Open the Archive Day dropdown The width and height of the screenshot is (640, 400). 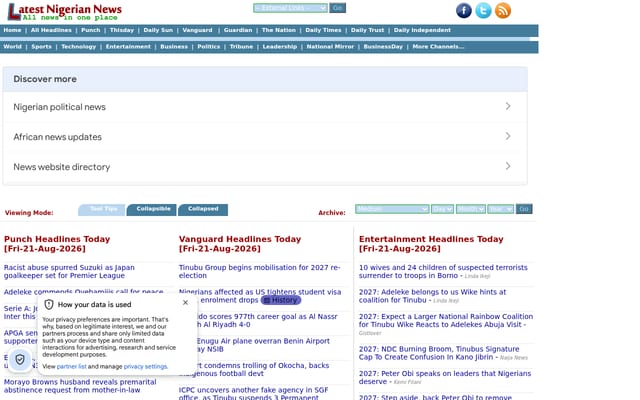[442, 209]
